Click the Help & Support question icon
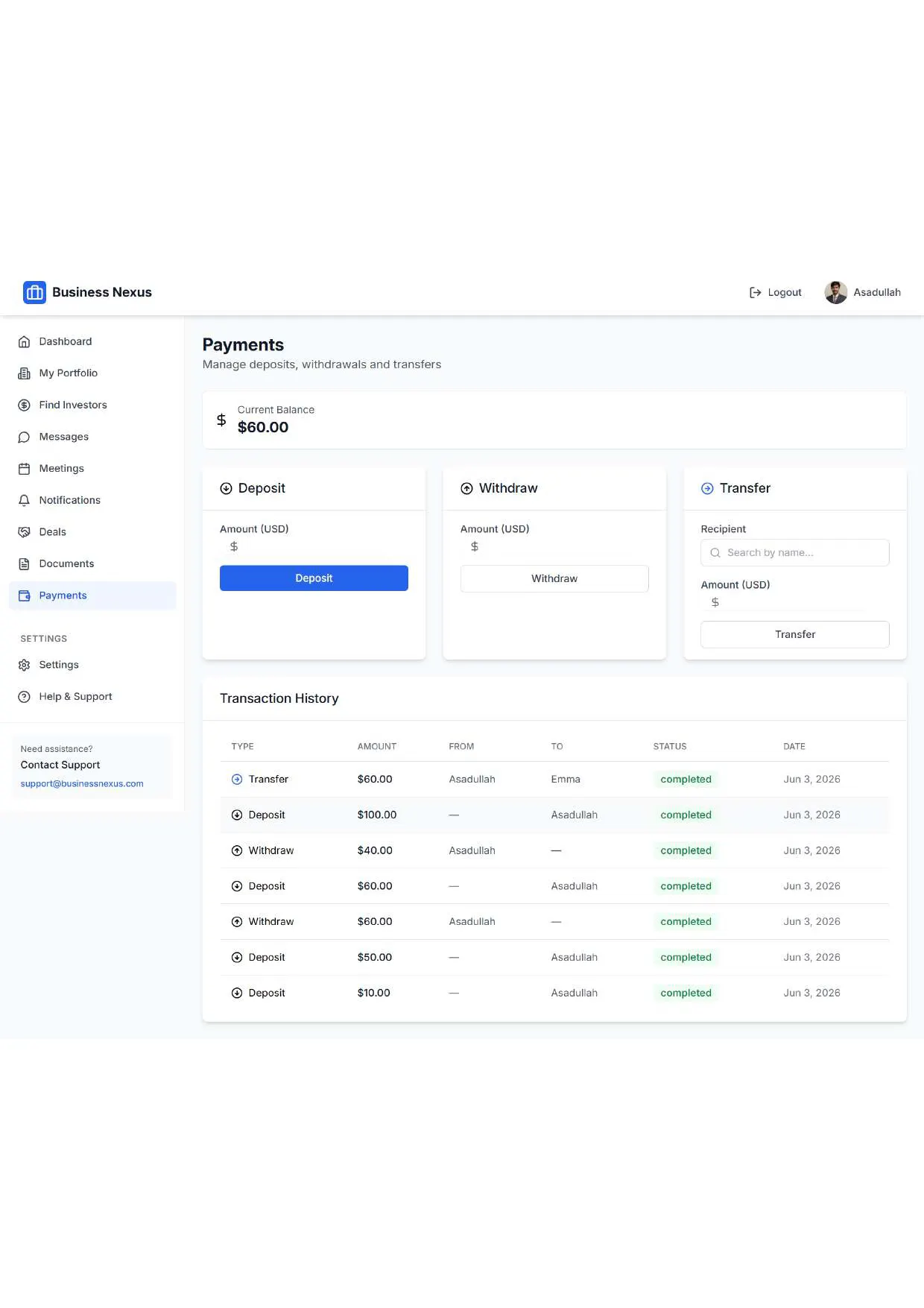924x1308 pixels. tap(24, 697)
